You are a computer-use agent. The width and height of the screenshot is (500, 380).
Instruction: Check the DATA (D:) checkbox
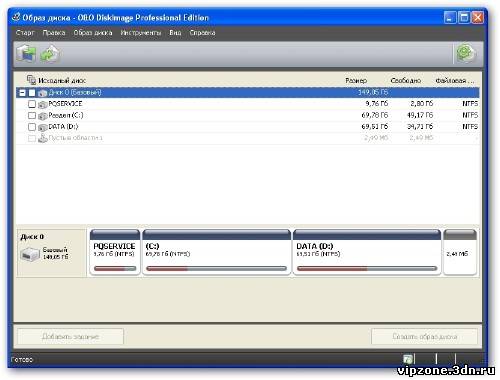pyautogui.click(x=32, y=127)
